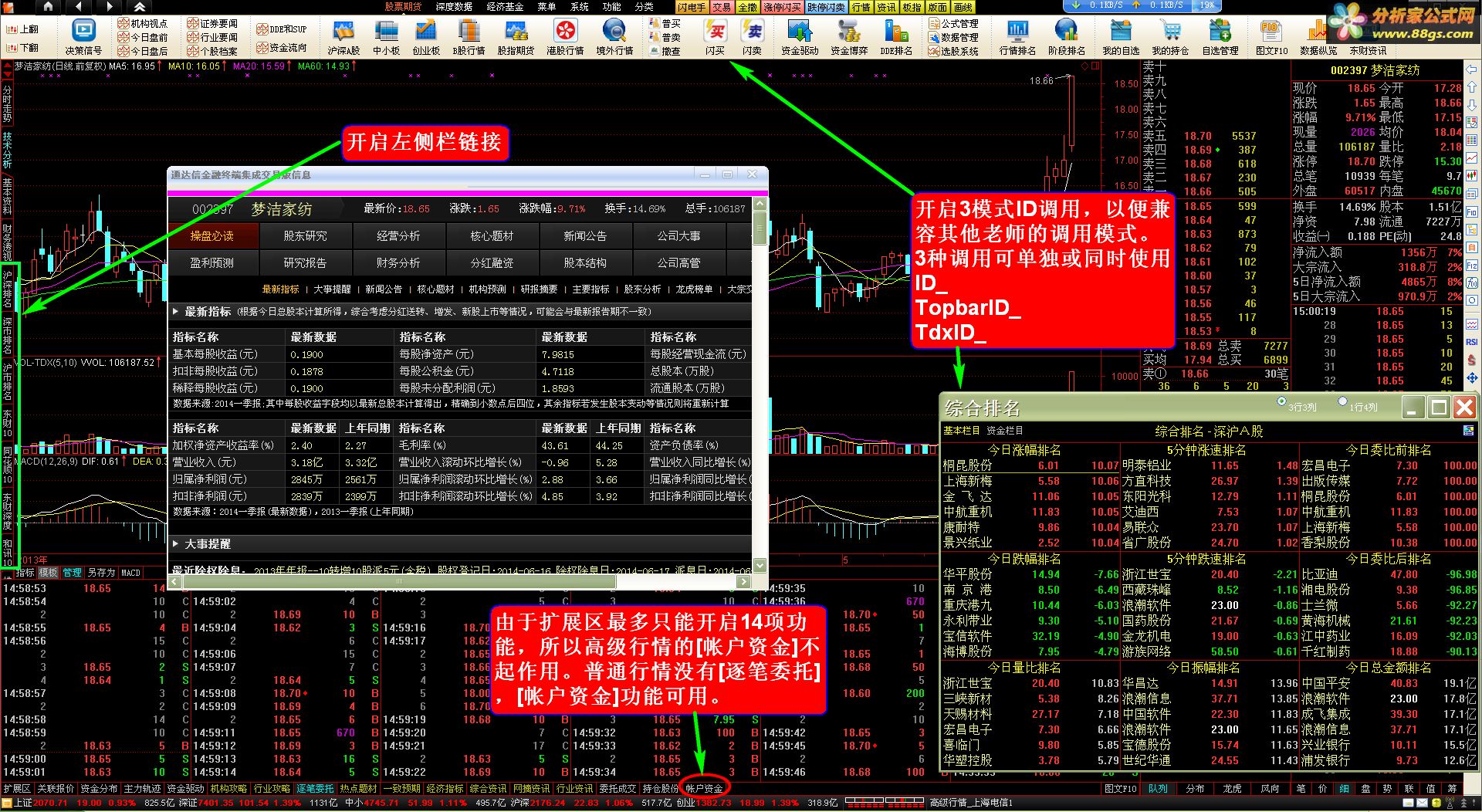Click the back arrow in title bar
Image resolution: width=1482 pixels, height=812 pixels.
pos(80,7)
